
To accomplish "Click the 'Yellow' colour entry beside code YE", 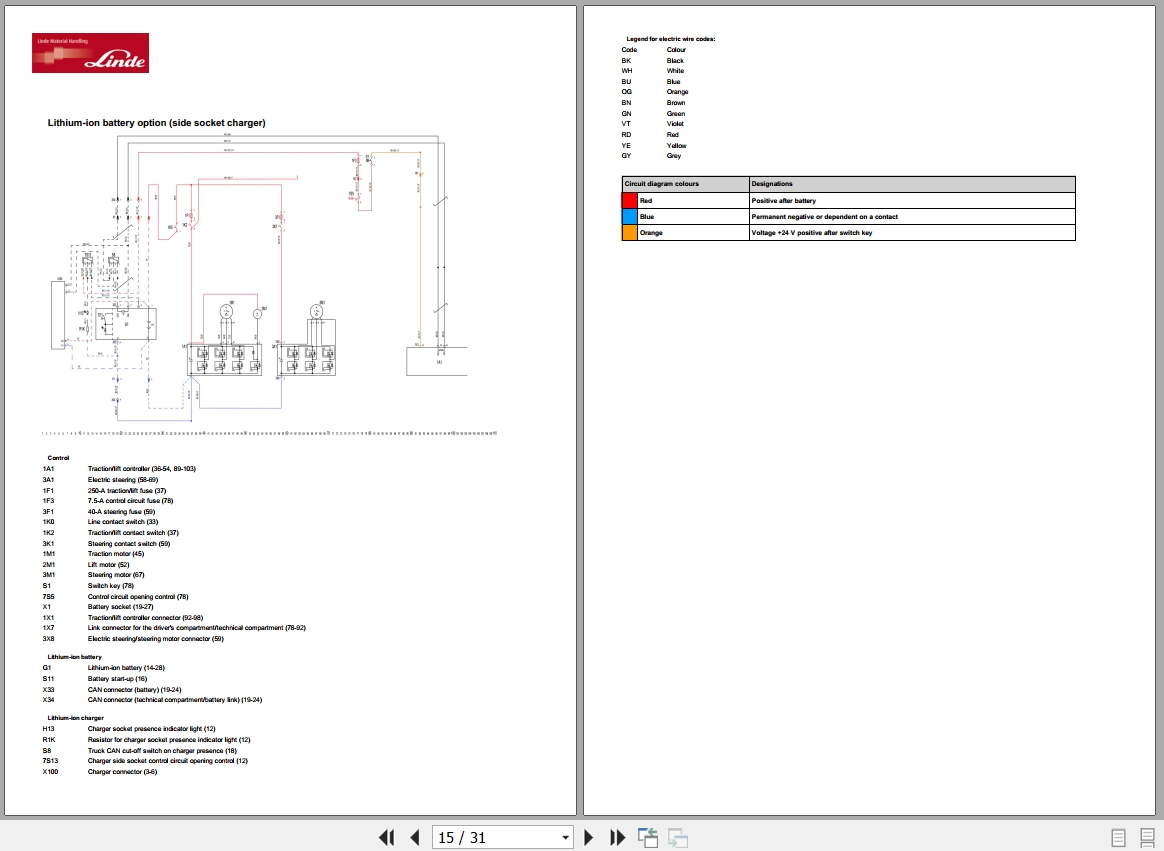I will pos(677,146).
